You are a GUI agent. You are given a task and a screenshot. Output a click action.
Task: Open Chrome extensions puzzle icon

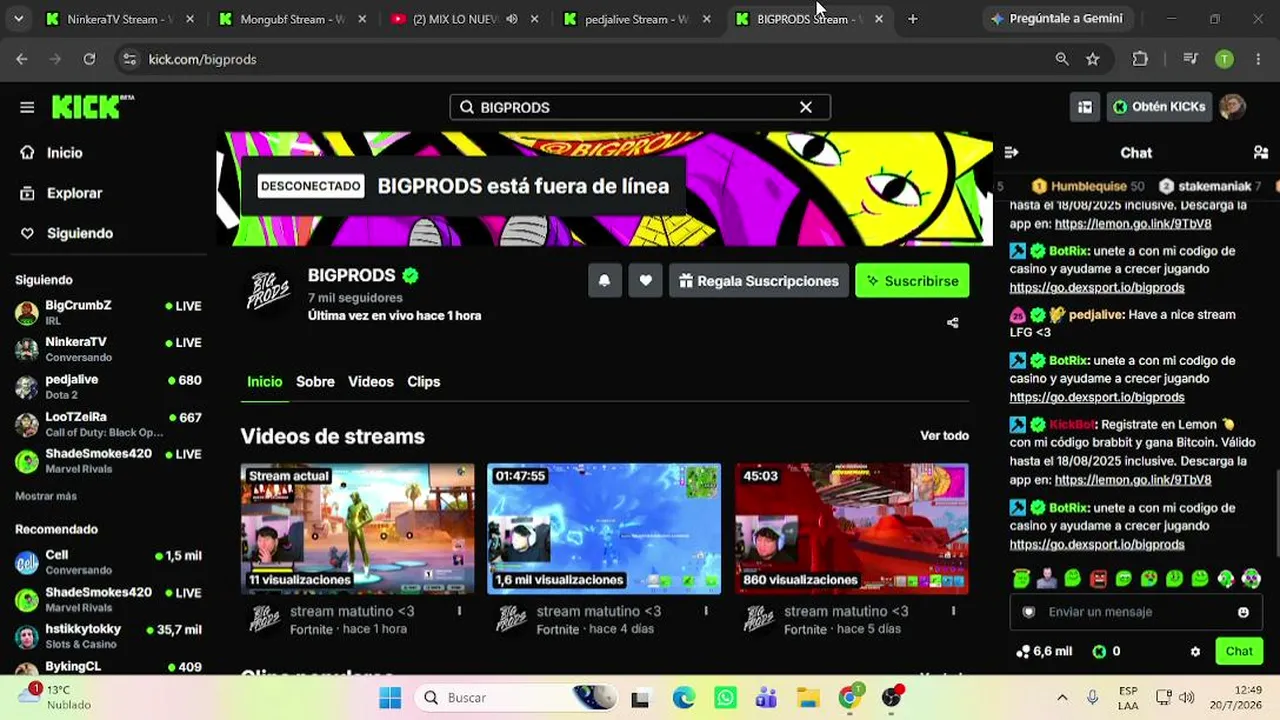click(x=1140, y=59)
